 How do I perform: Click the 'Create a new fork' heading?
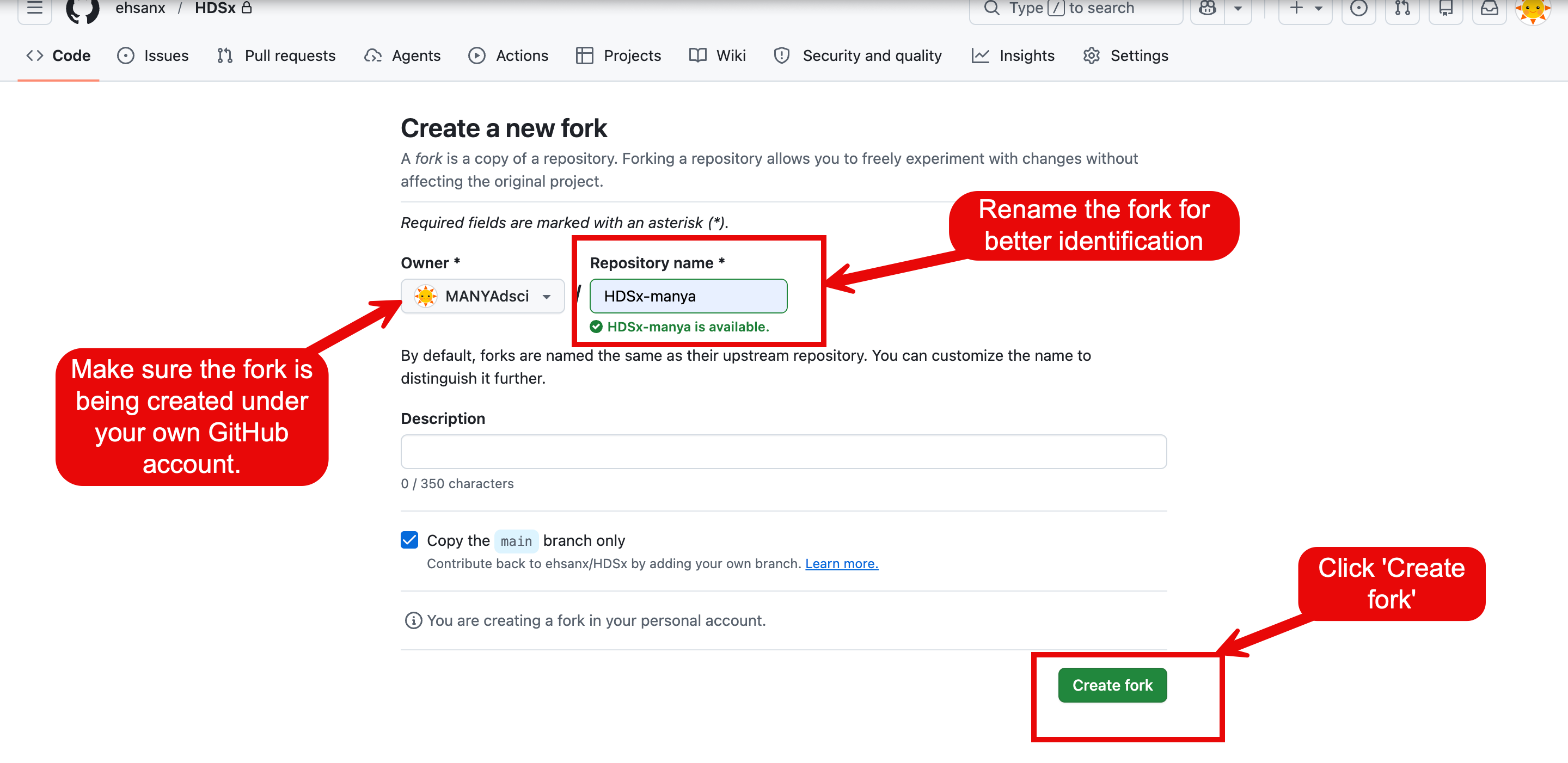504,128
